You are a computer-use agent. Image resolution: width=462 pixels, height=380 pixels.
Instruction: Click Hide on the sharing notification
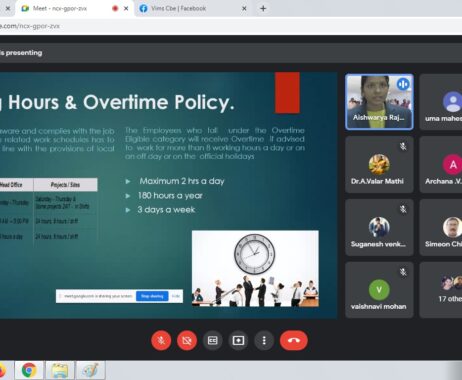tap(176, 296)
